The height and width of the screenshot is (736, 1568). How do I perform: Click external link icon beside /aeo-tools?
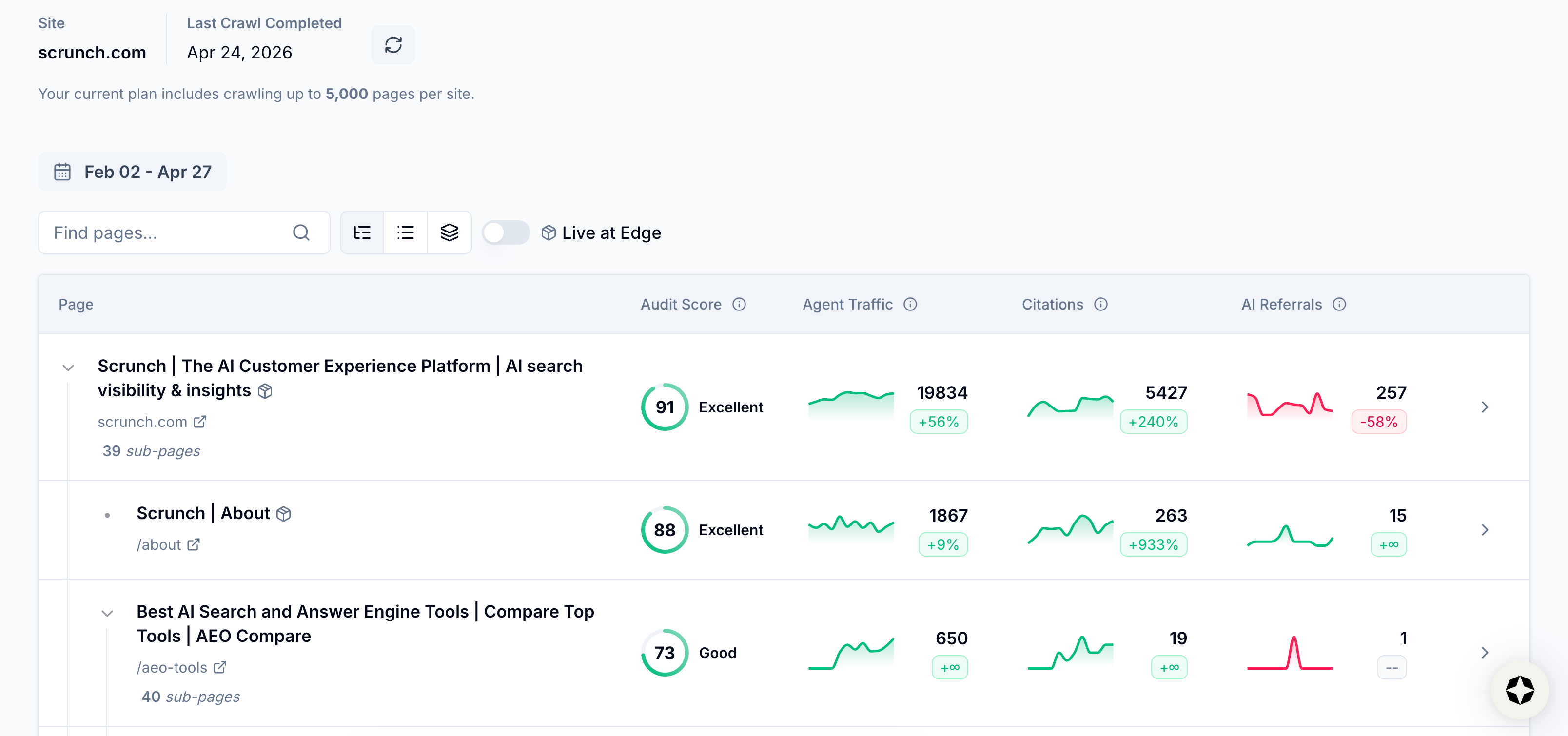220,667
